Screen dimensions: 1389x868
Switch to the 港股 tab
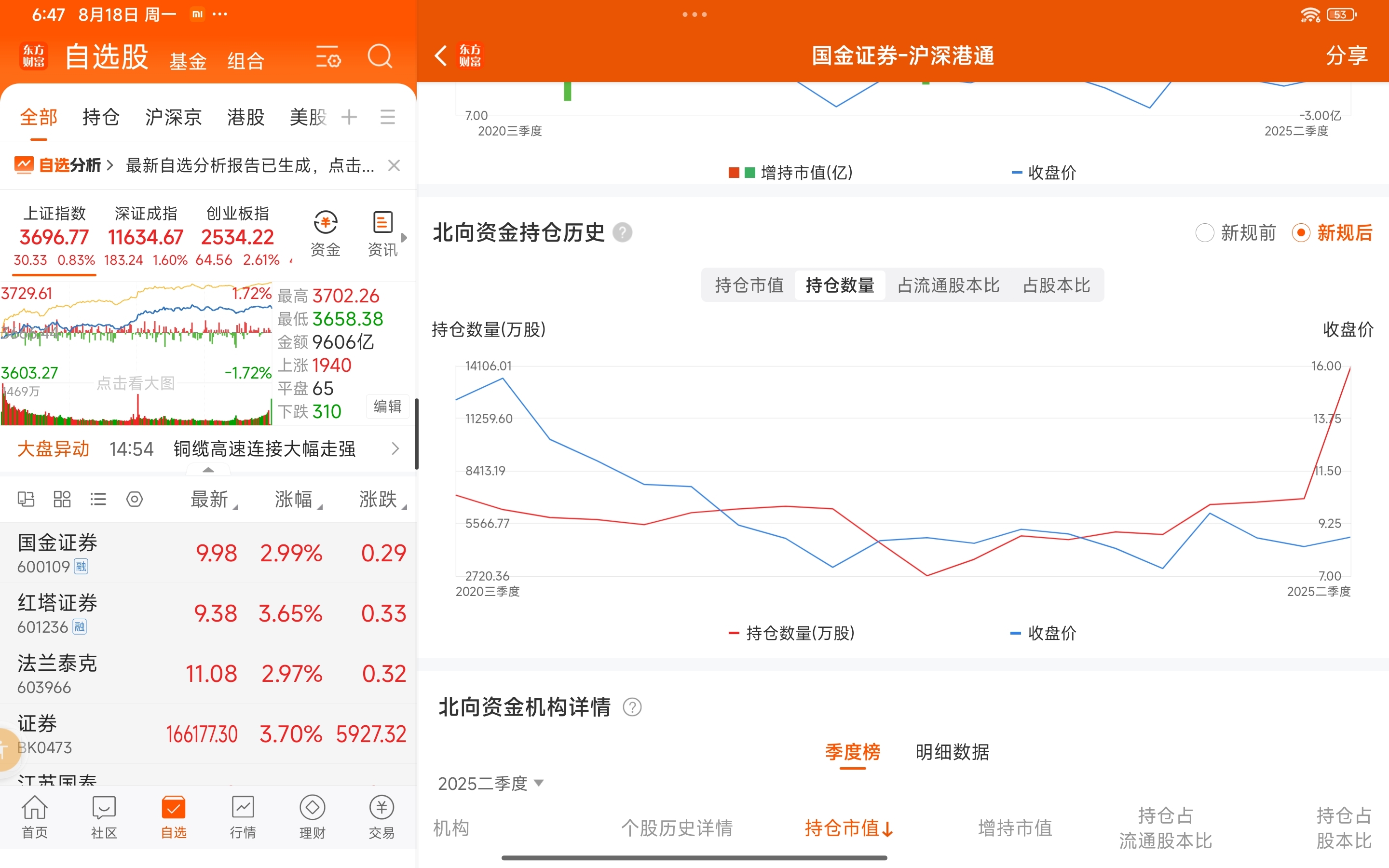pyautogui.click(x=245, y=117)
